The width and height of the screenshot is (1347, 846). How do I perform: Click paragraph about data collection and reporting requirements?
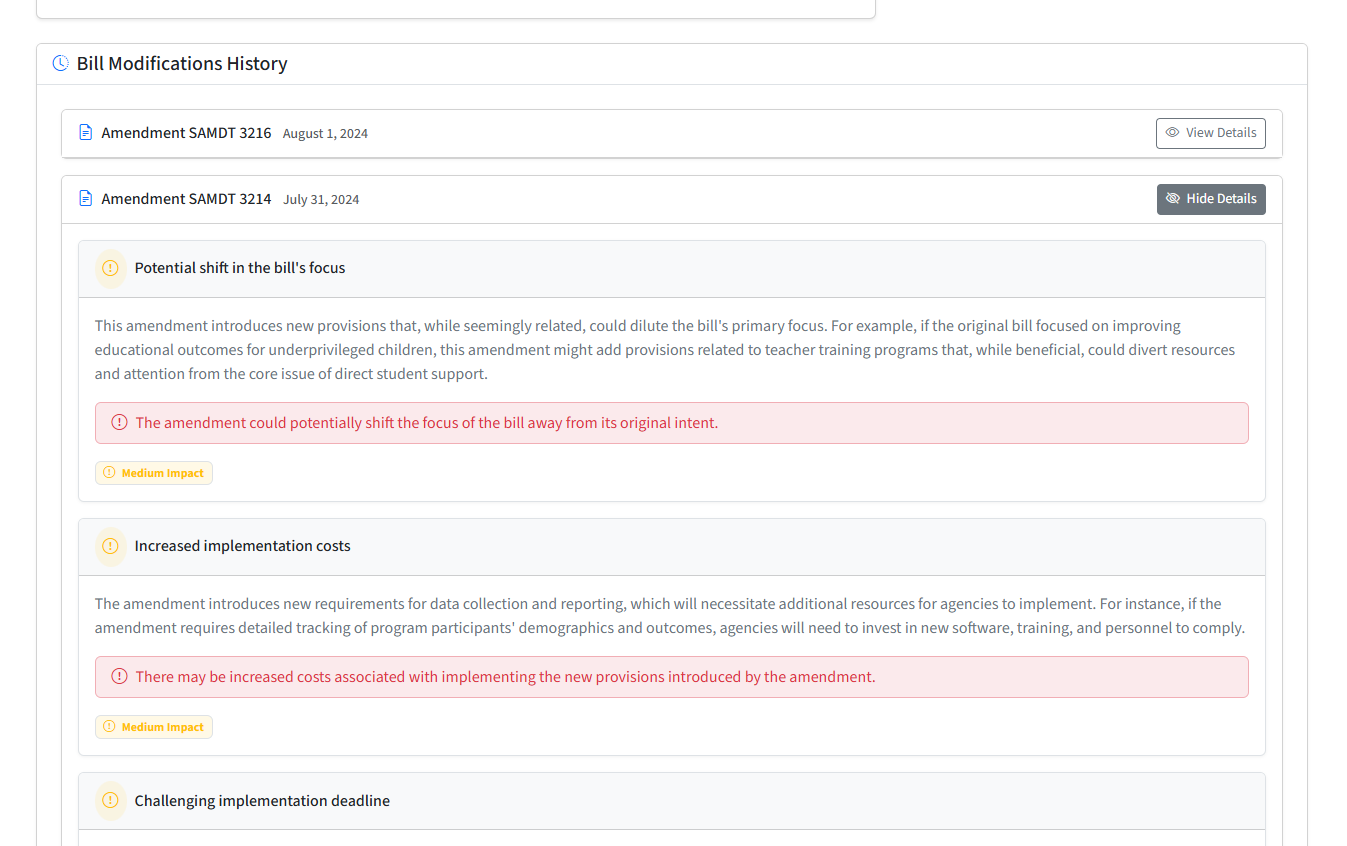click(x=670, y=616)
